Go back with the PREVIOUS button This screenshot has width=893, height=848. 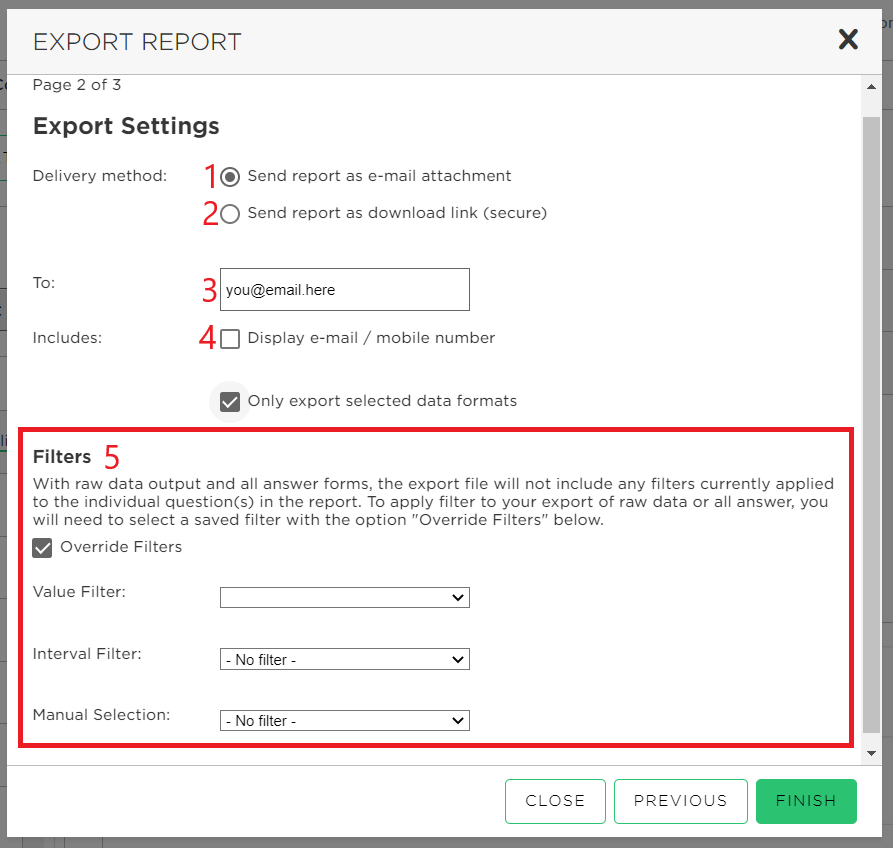click(681, 801)
